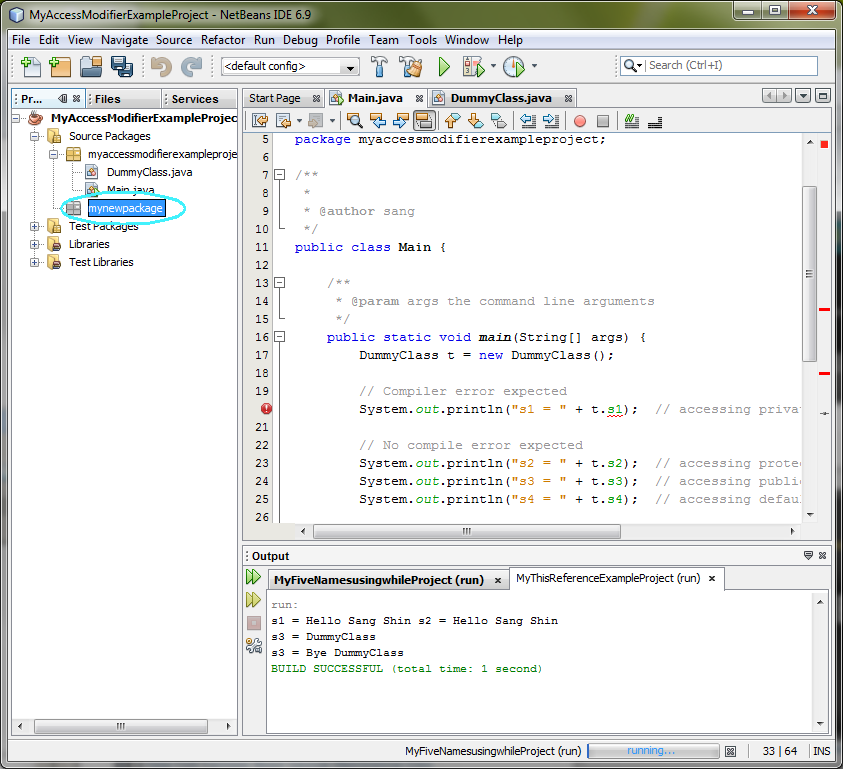Click the Search (Ctrl+I) field
Image resolution: width=843 pixels, height=769 pixels.
point(718,66)
